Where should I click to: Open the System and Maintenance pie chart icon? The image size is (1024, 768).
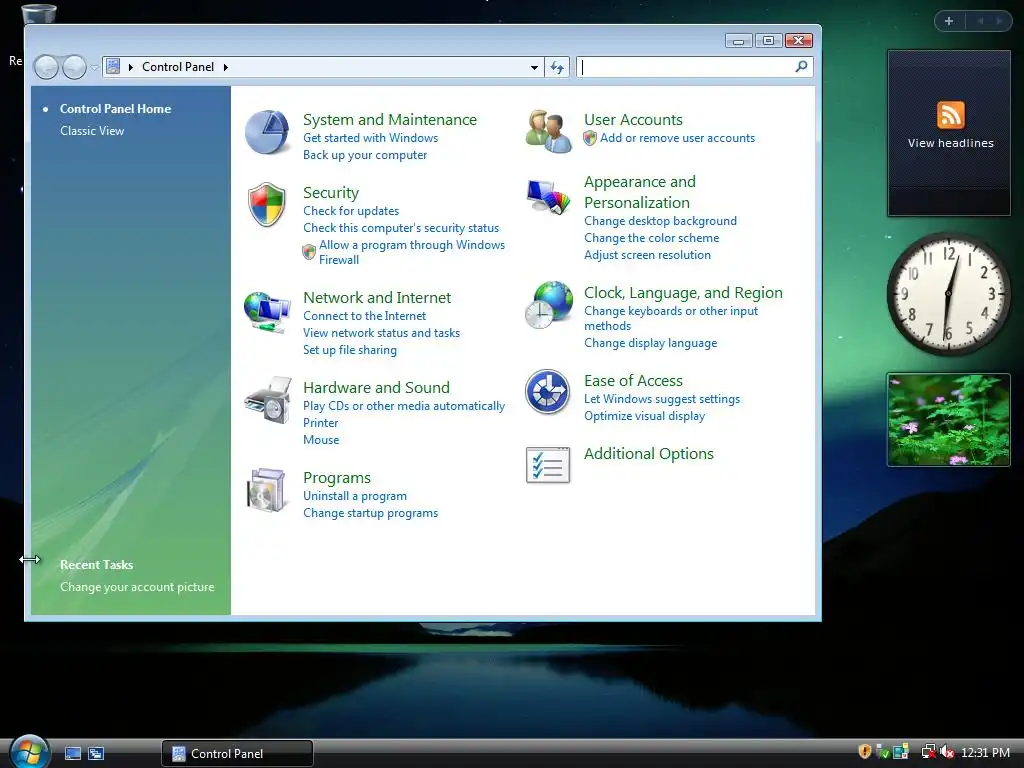[x=267, y=133]
